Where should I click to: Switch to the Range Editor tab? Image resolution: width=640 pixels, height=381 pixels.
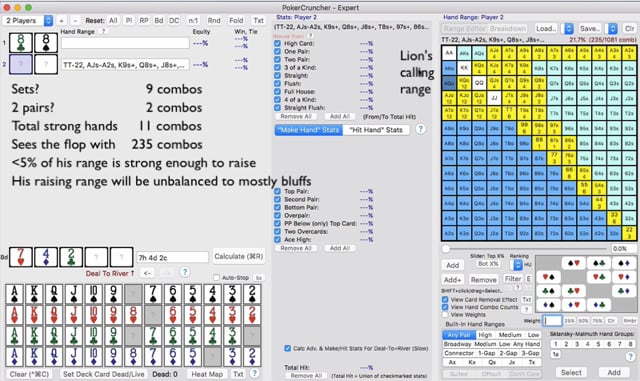coord(464,29)
